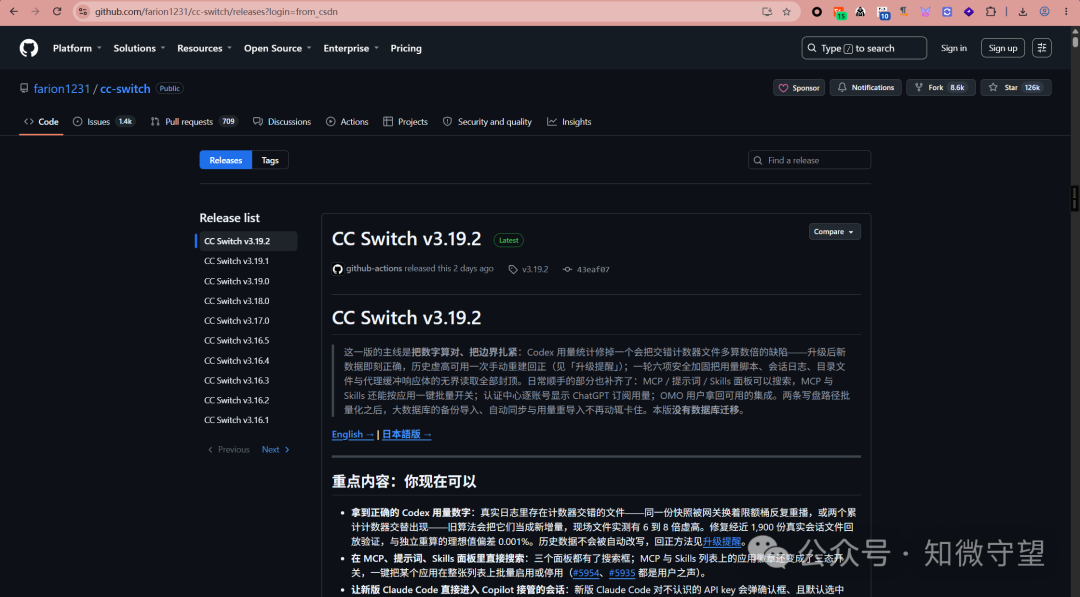
Task: Click the commit 43eaf07 icon link
Action: [567, 269]
